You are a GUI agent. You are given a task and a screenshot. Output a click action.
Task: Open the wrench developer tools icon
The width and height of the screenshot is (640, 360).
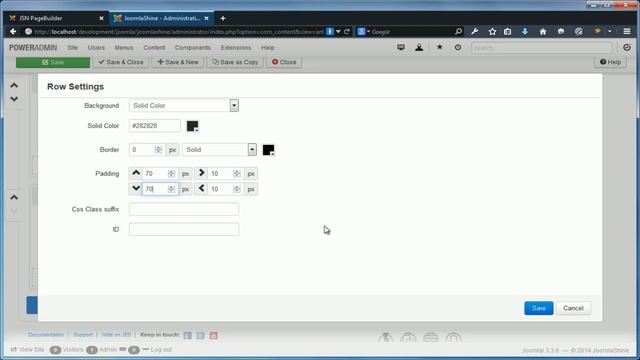tap(475, 31)
